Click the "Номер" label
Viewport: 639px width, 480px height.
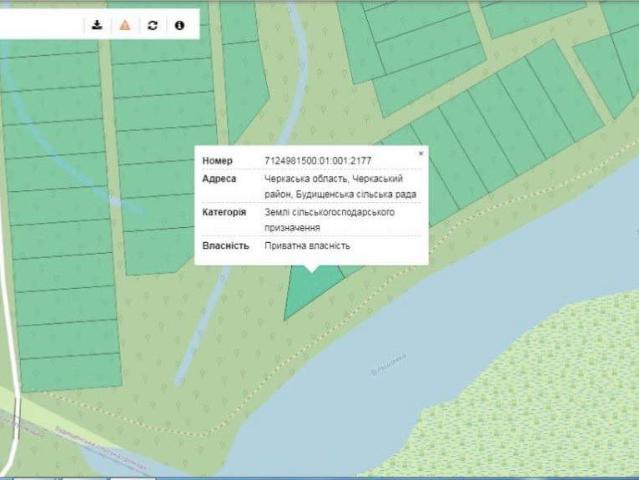click(217, 161)
